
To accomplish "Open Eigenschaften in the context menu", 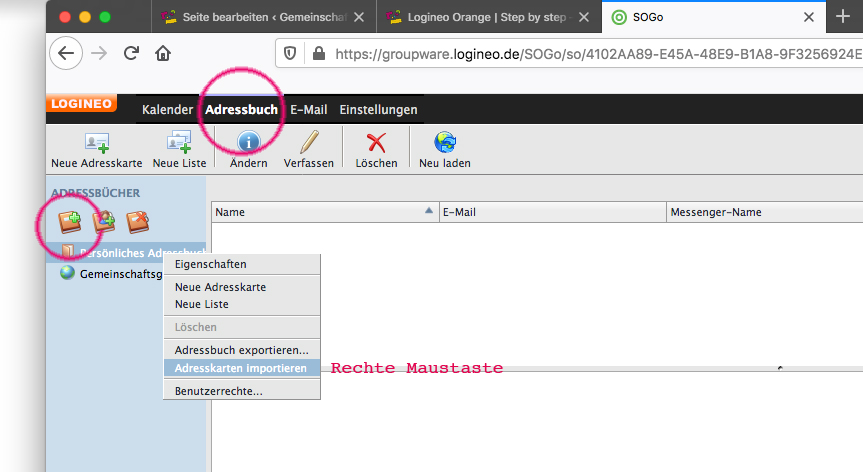I will (210, 264).
